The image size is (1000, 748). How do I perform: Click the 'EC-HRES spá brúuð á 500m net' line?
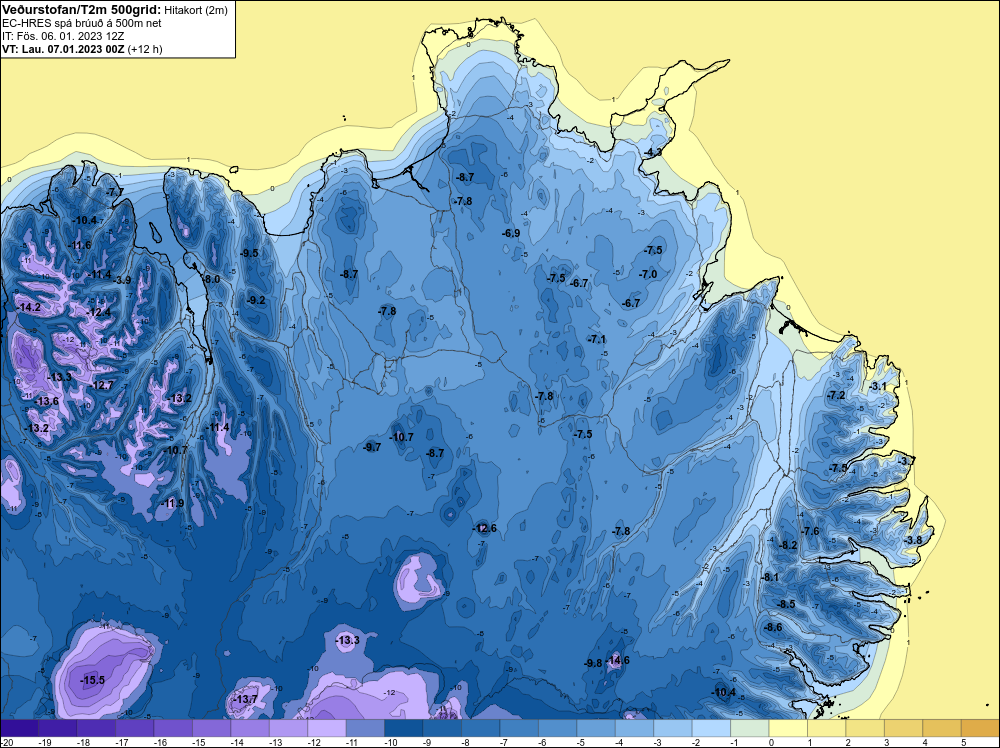click(82, 24)
